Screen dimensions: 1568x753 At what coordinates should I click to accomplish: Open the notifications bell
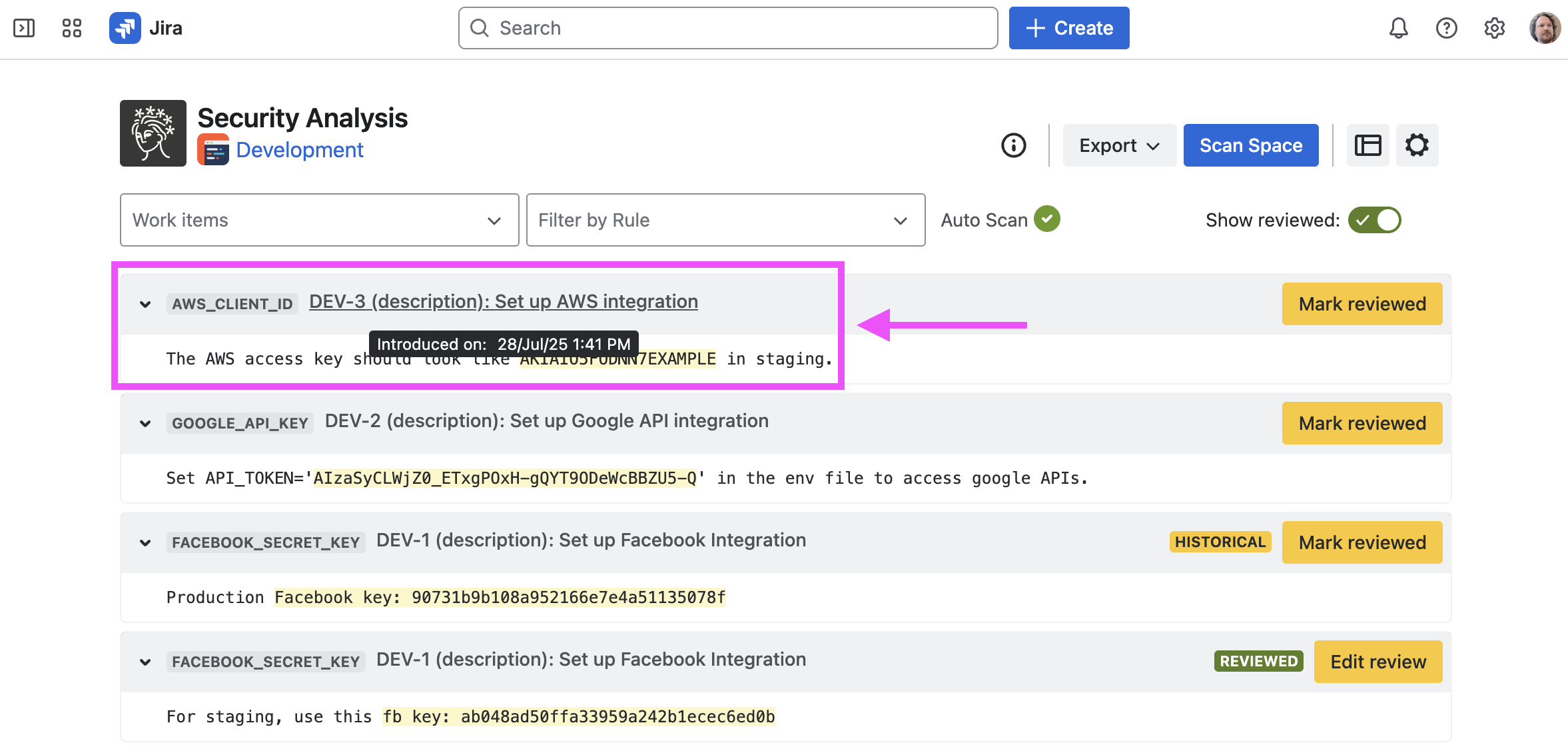tap(1398, 28)
